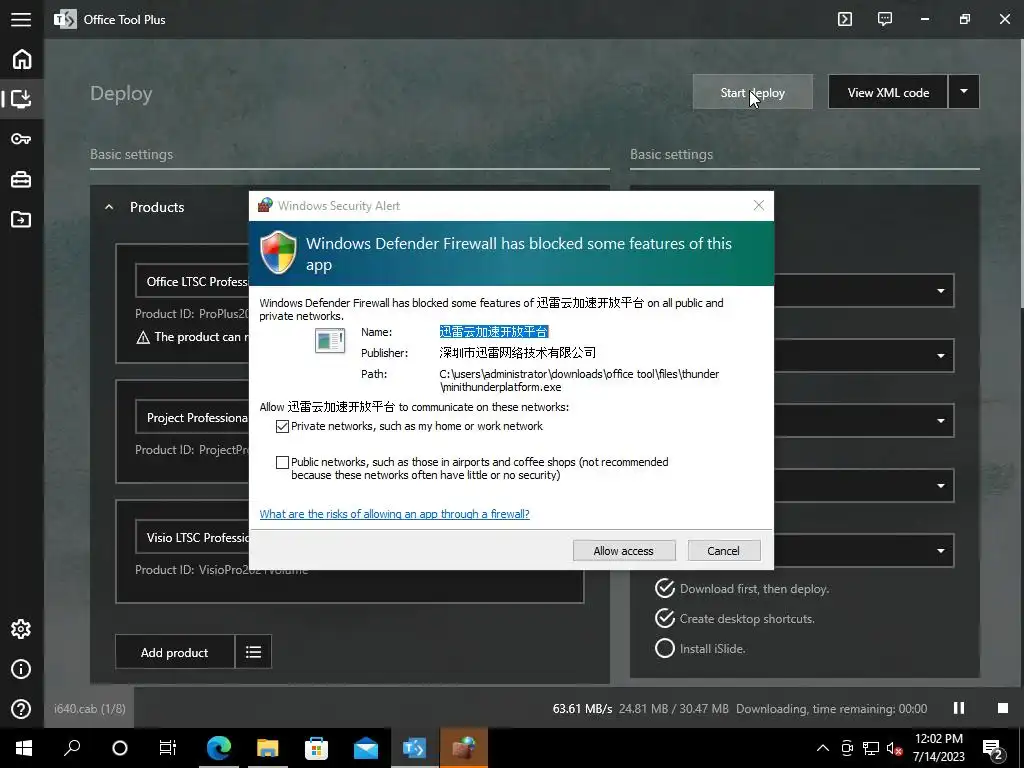Toggle Create desktop shortcuts option
The height and width of the screenshot is (768, 1024).
click(x=665, y=618)
